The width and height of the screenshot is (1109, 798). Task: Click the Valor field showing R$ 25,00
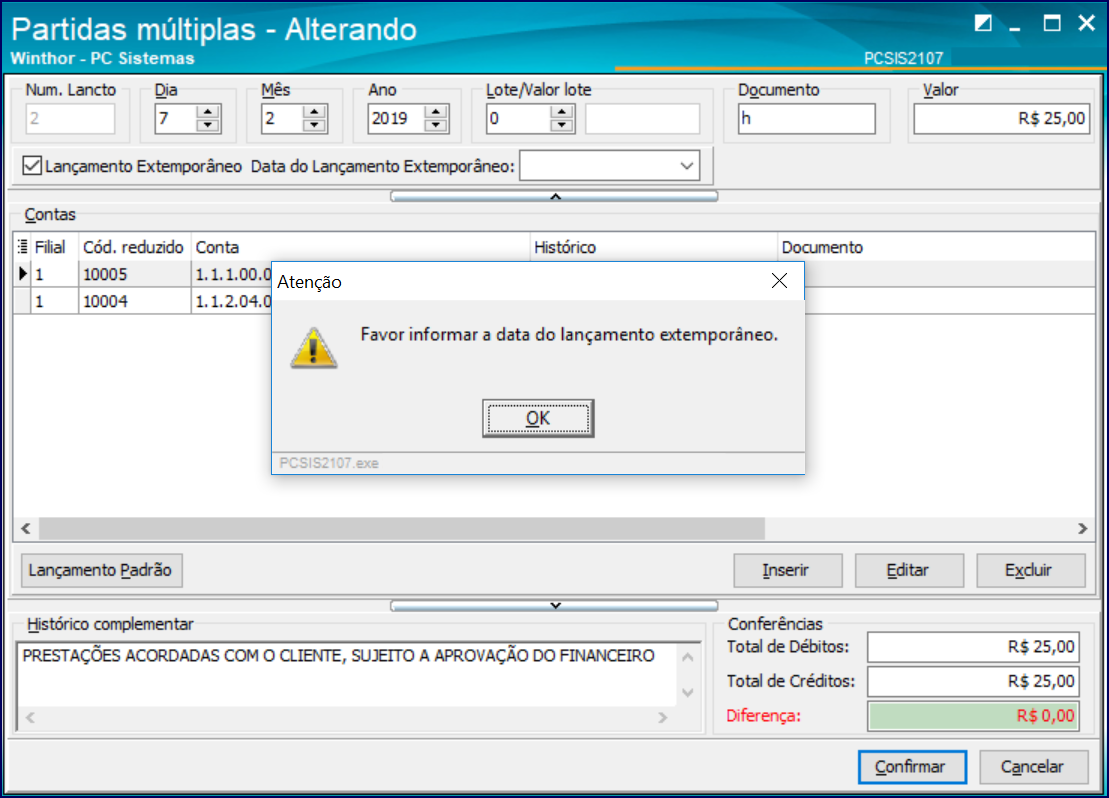tap(1001, 118)
